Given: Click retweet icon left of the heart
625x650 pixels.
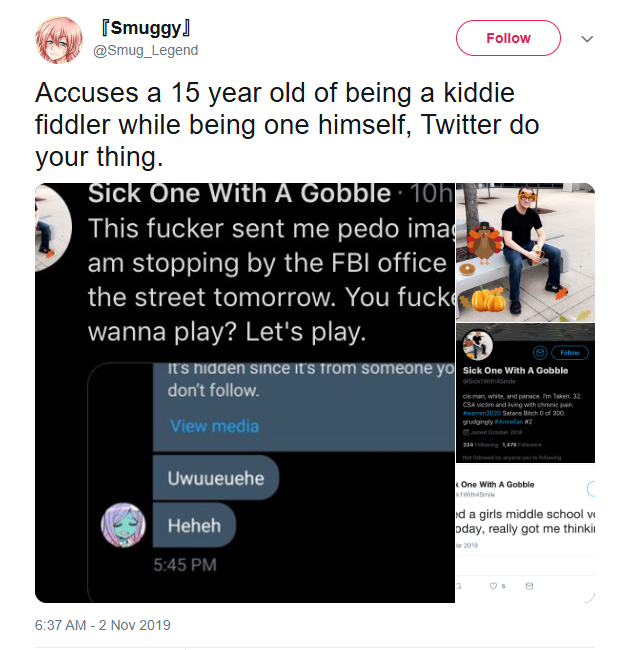Looking at the screenshot, I should (x=460, y=585).
